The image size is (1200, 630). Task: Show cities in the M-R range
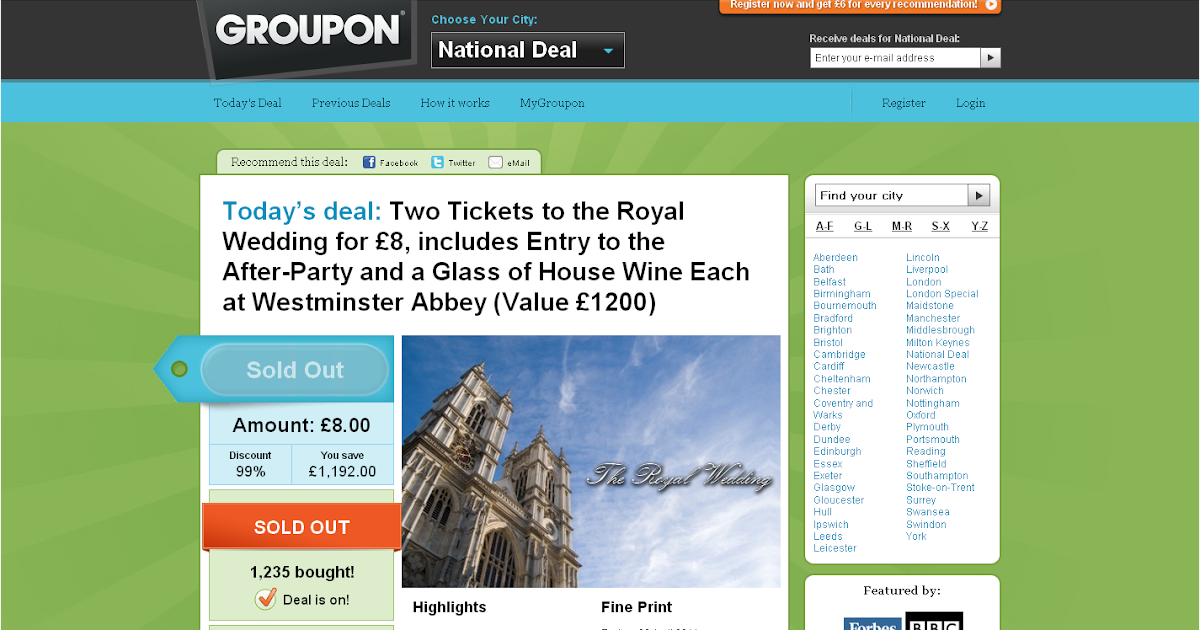[901, 226]
